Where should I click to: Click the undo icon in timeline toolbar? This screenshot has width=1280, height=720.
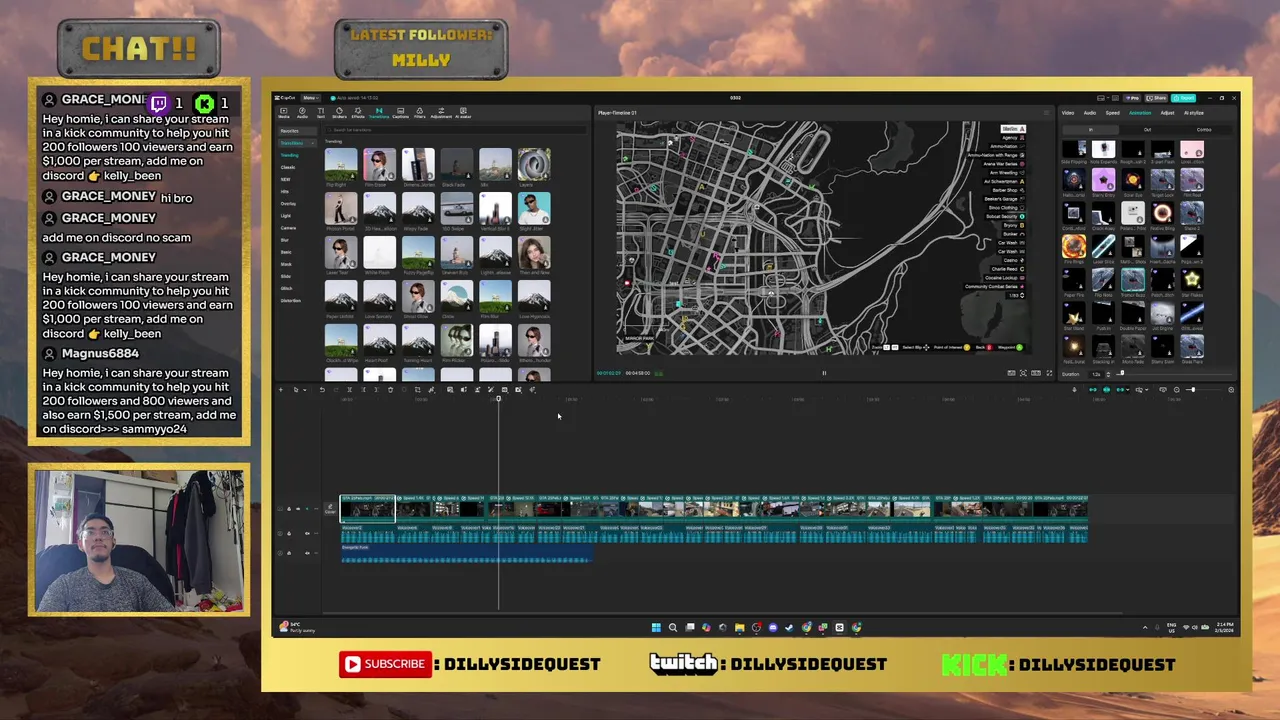[x=322, y=390]
